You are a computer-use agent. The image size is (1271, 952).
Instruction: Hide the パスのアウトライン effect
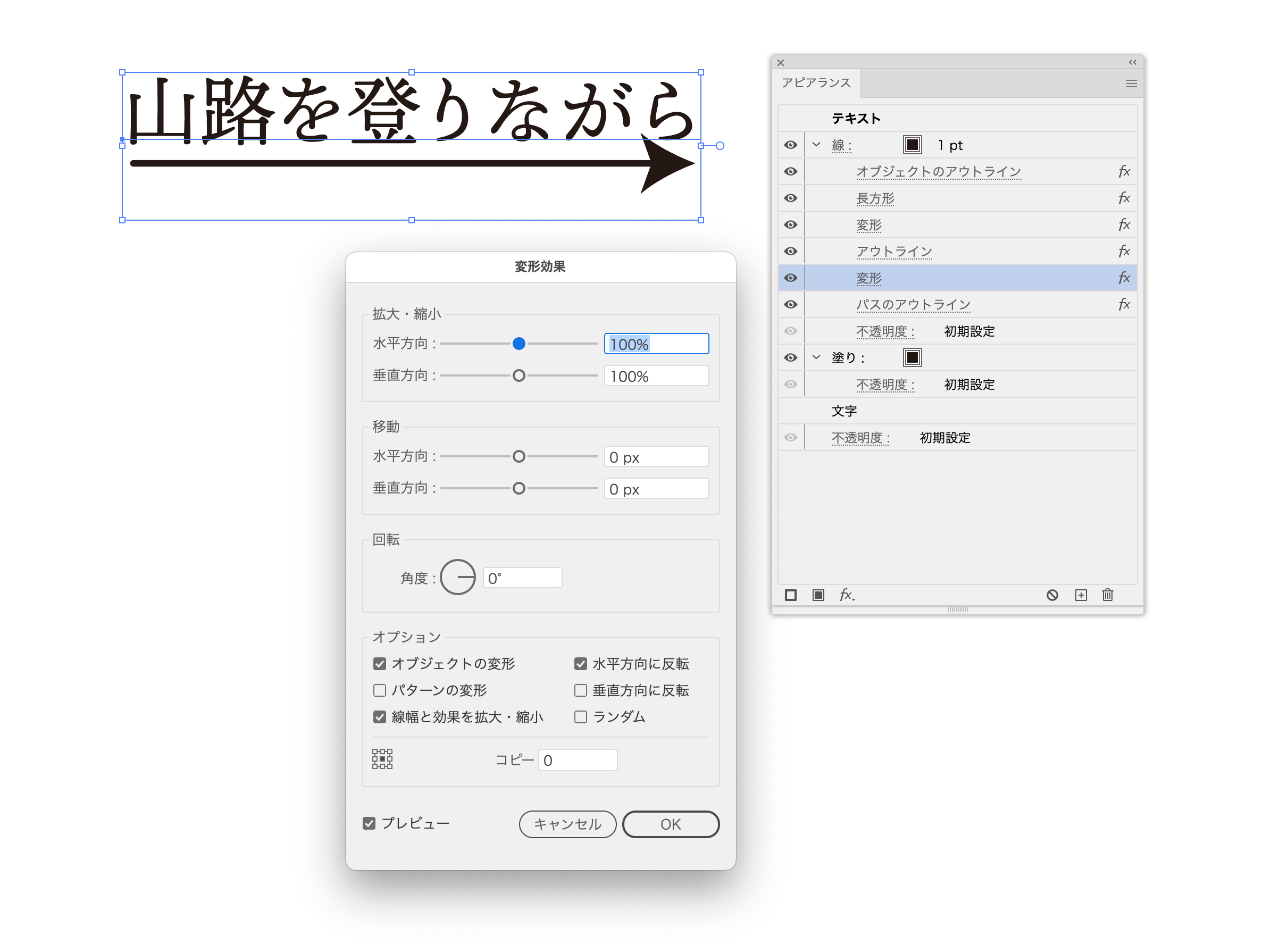coord(791,304)
